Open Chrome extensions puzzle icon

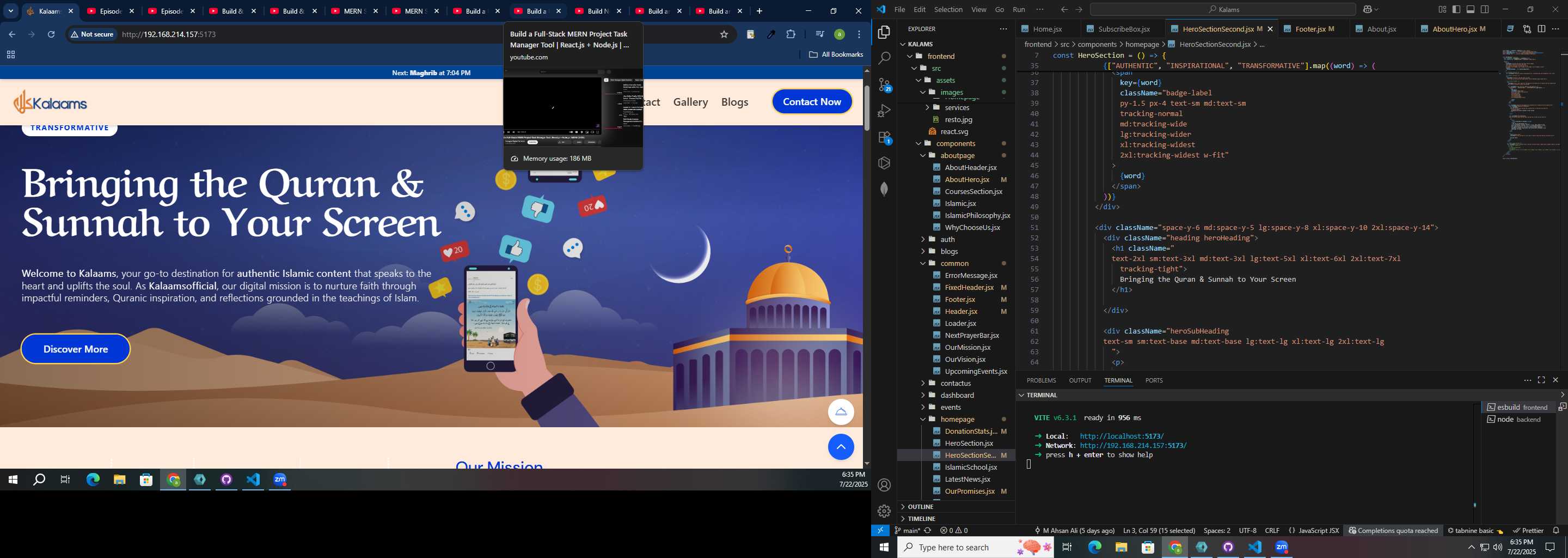(791, 34)
